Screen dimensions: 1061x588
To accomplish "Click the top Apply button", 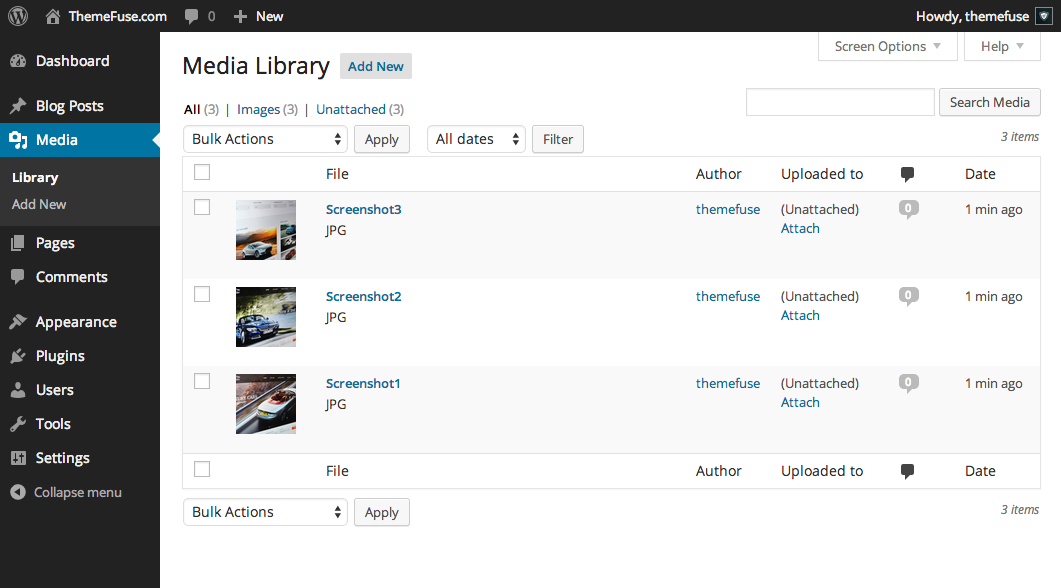I will 382,139.
